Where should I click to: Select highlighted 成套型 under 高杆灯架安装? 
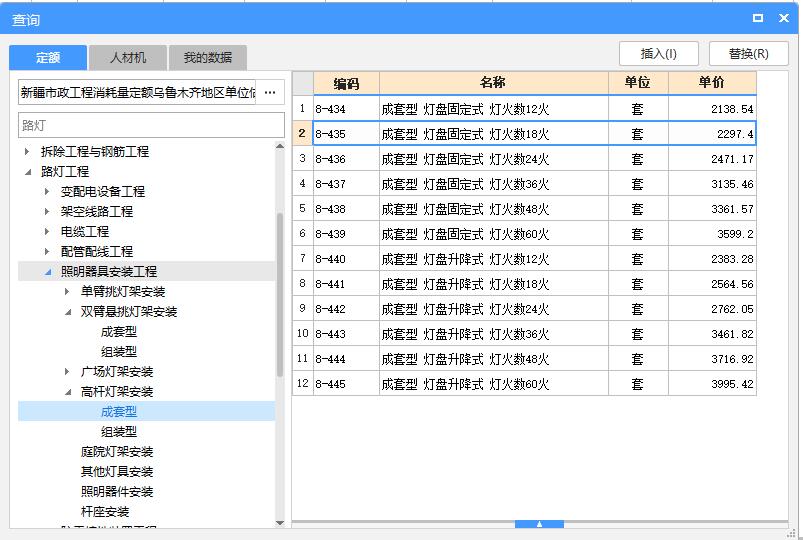tap(119, 411)
